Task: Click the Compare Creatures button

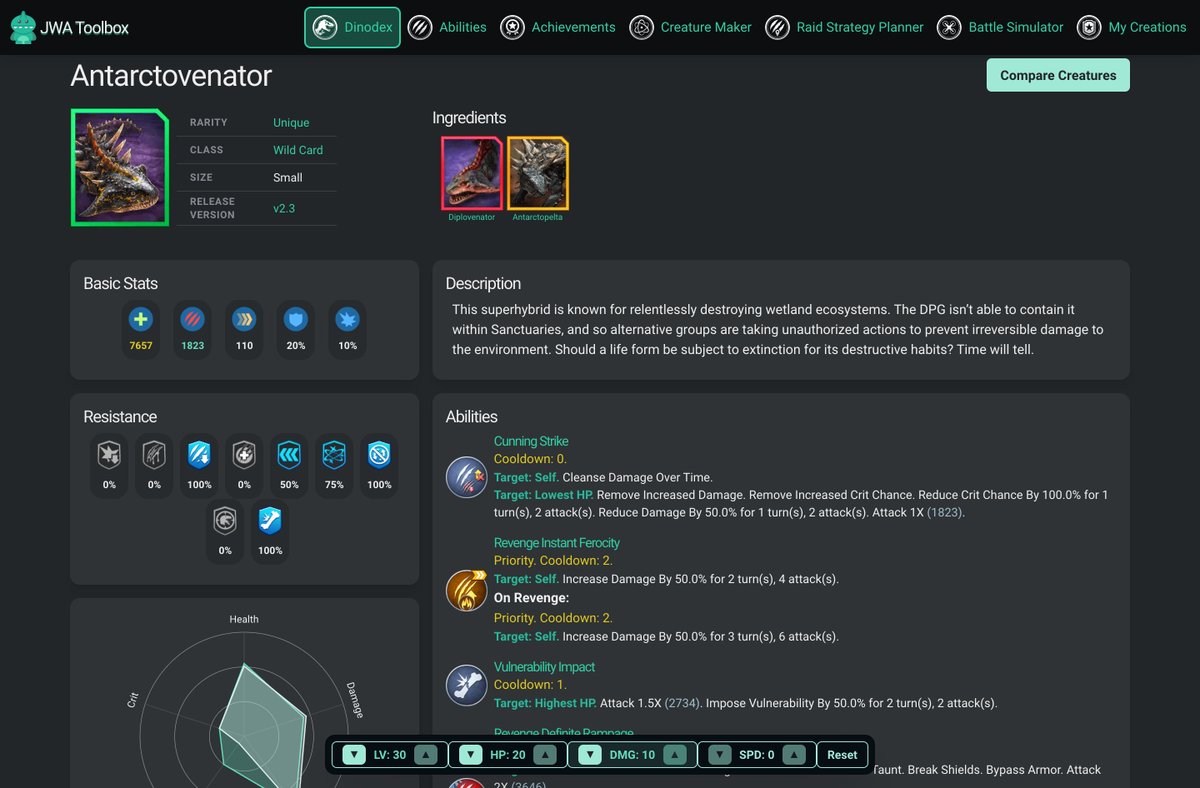Action: click(x=1058, y=75)
